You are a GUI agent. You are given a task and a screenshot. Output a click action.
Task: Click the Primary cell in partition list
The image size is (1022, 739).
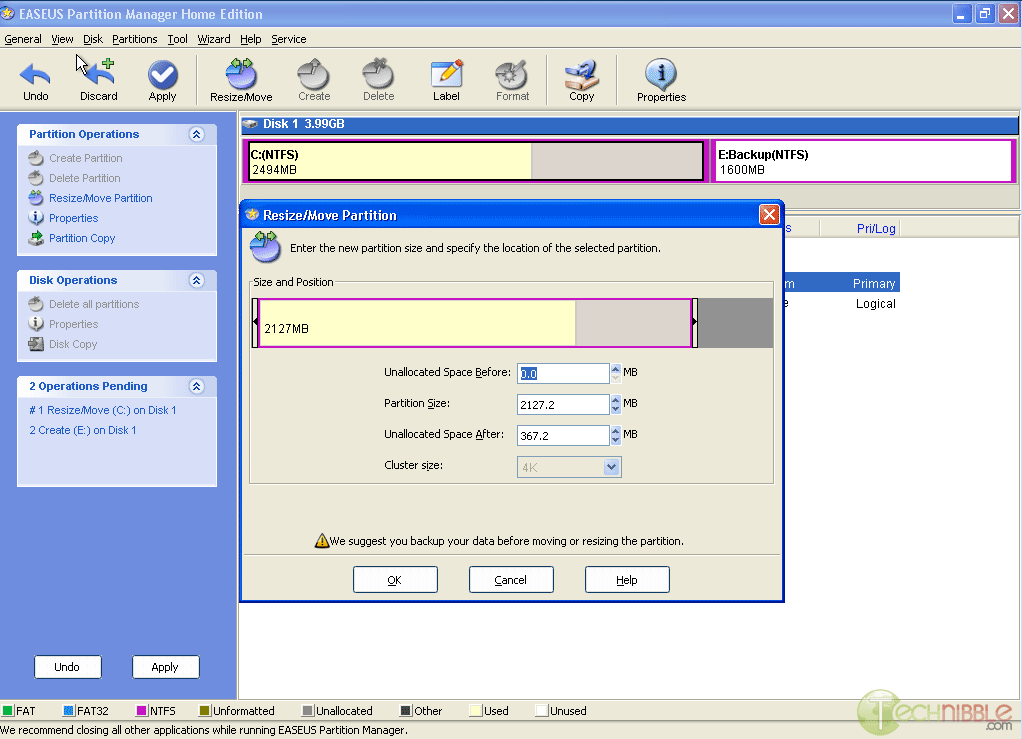[x=874, y=283]
